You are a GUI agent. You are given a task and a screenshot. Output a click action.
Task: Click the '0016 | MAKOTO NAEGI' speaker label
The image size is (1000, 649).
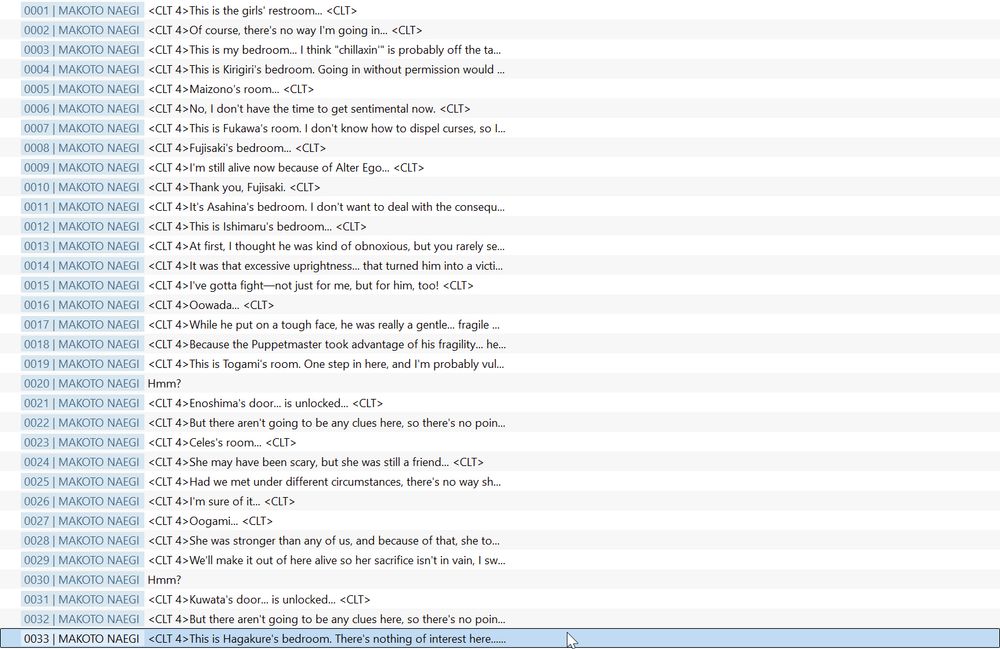pos(82,305)
